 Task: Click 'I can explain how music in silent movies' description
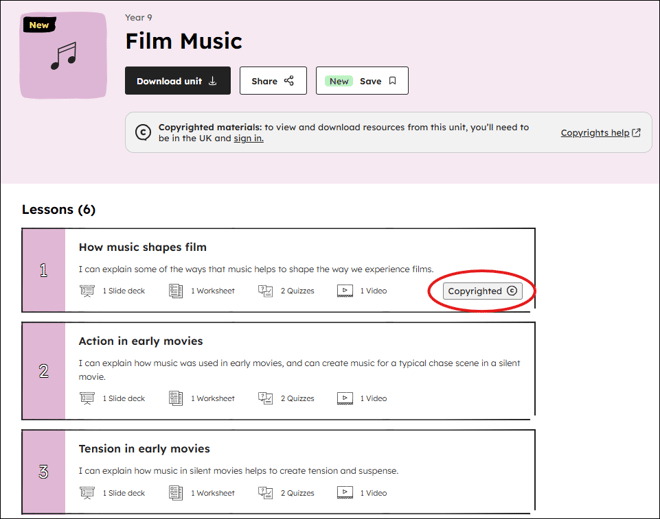tap(239, 471)
